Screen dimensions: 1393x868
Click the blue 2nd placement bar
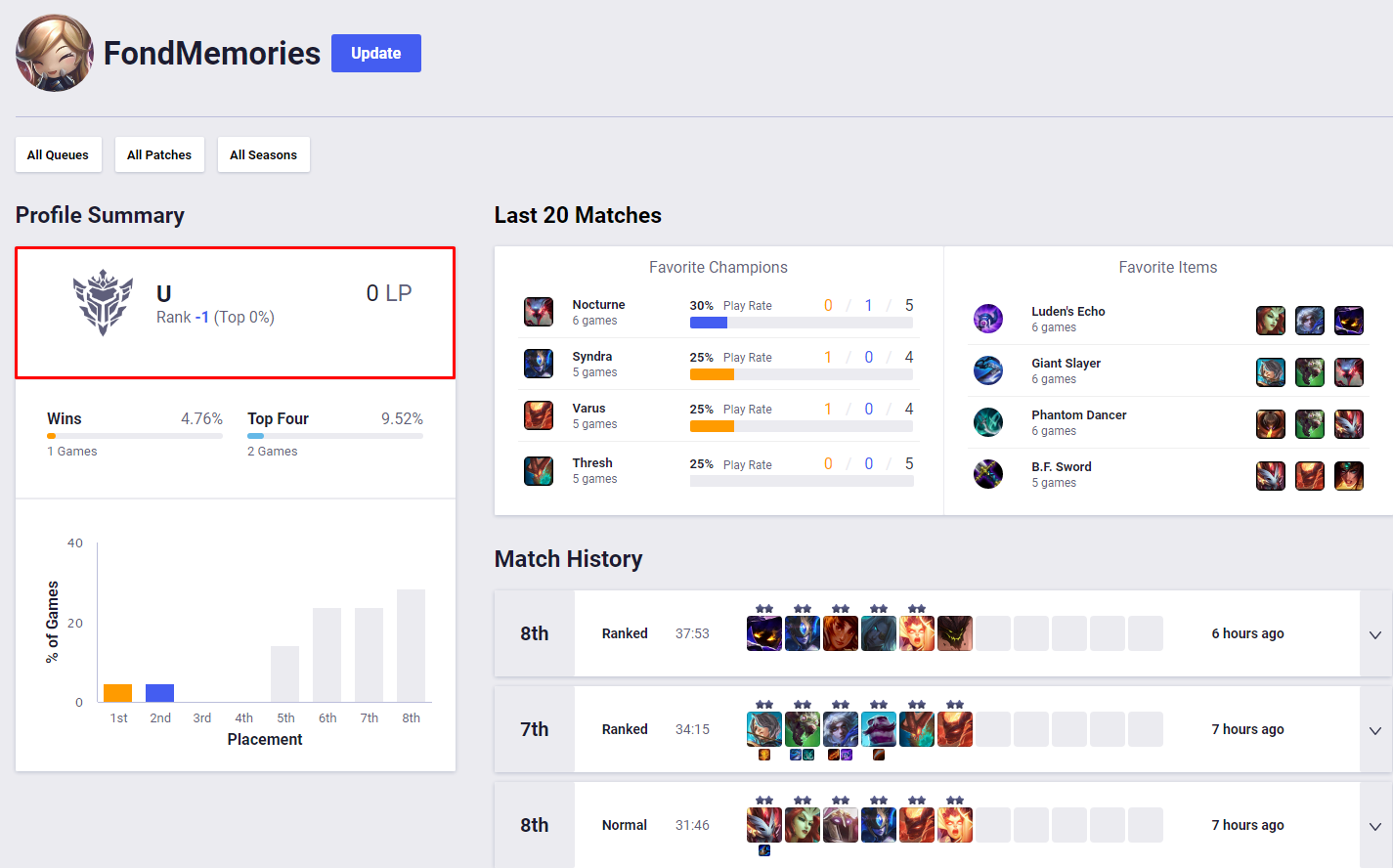(x=159, y=693)
